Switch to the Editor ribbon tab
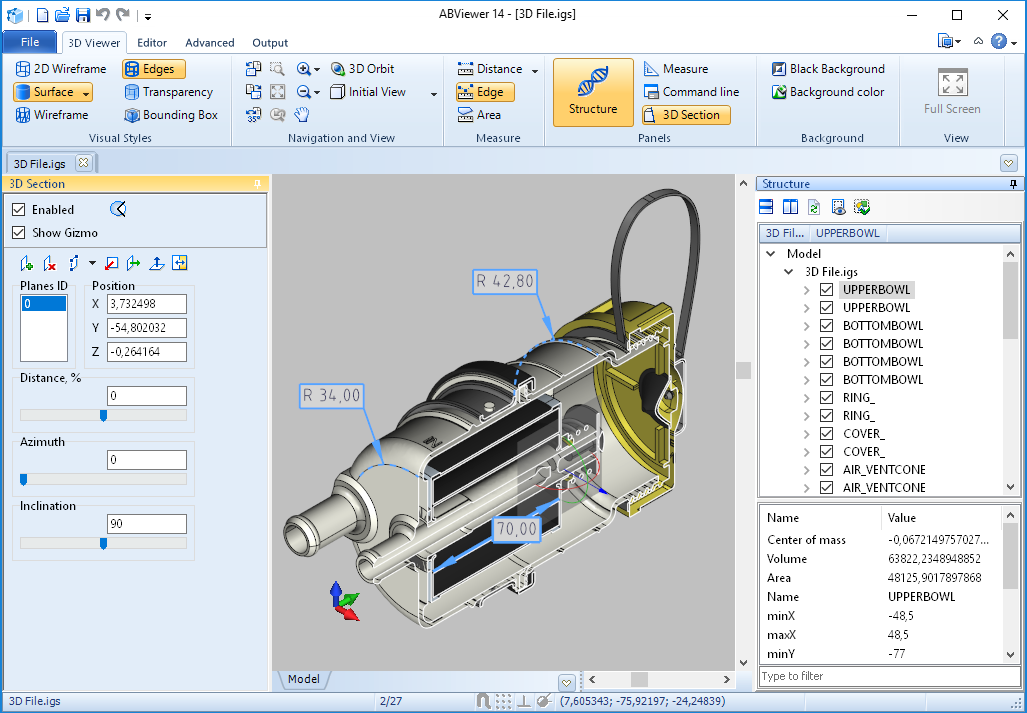Screen dimensions: 1027x713 (x=152, y=43)
